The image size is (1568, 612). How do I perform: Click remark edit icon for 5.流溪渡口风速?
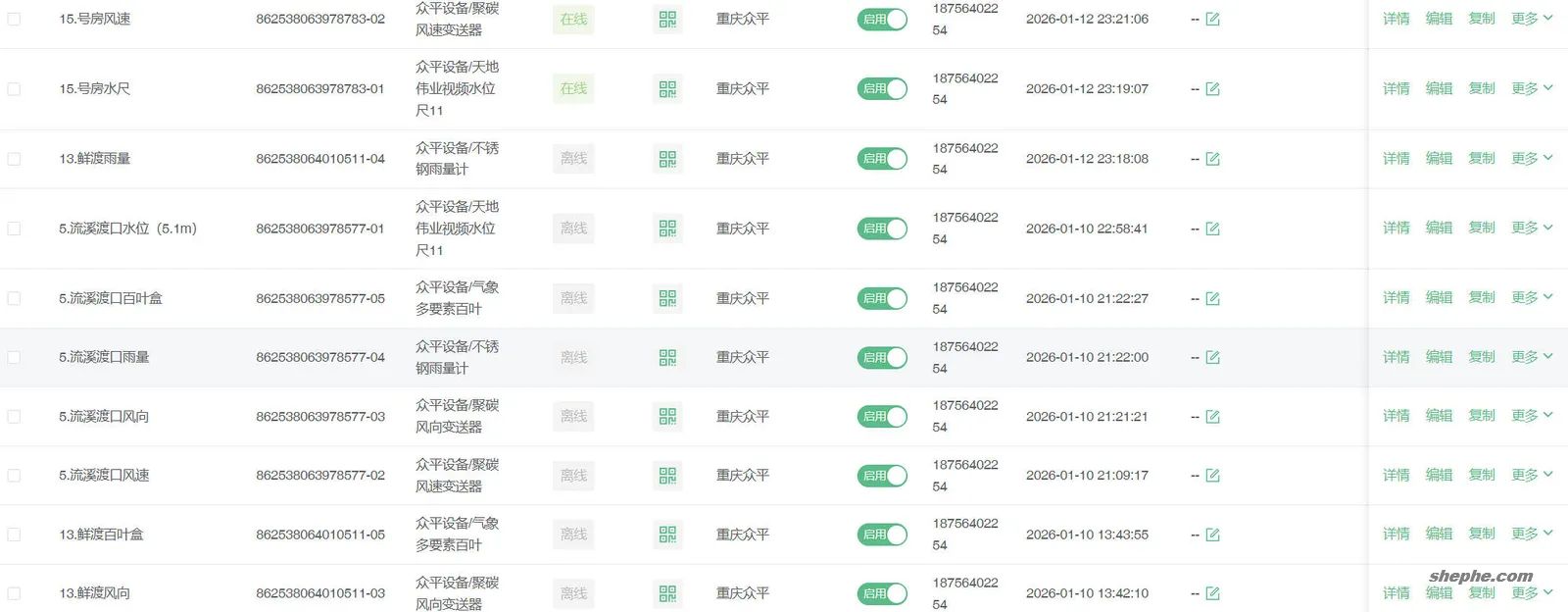pyautogui.click(x=1212, y=476)
